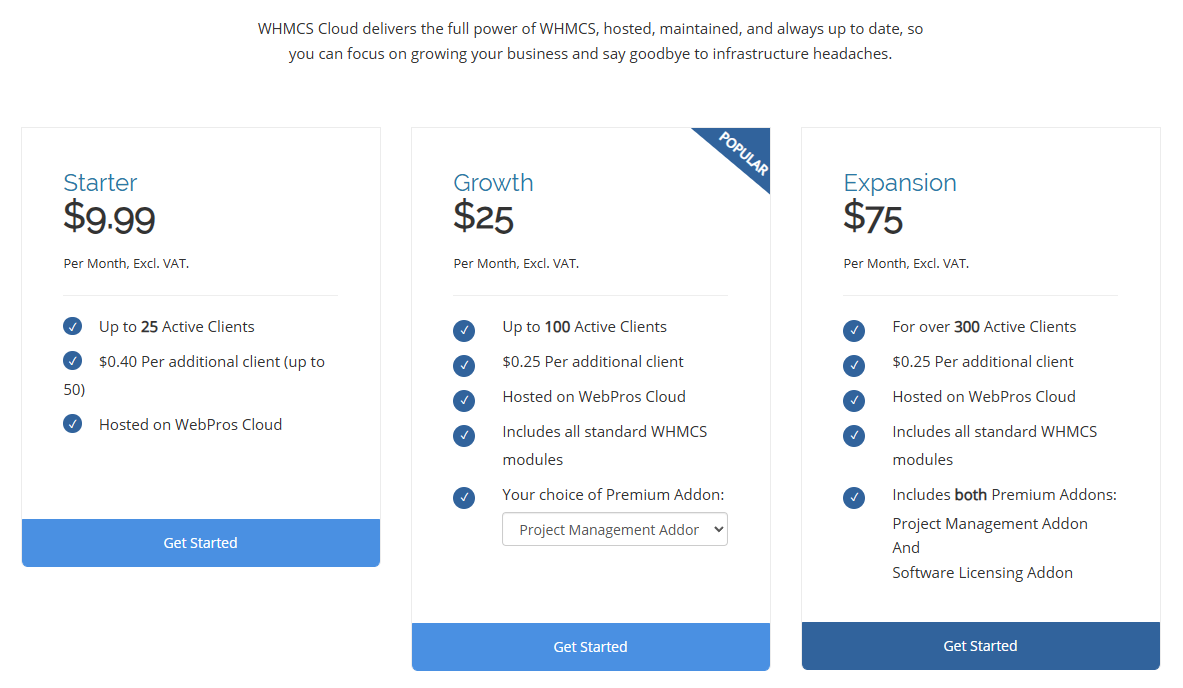
Task: Click checkmark icon beside Up to 100 Active Clients
Action: (464, 331)
